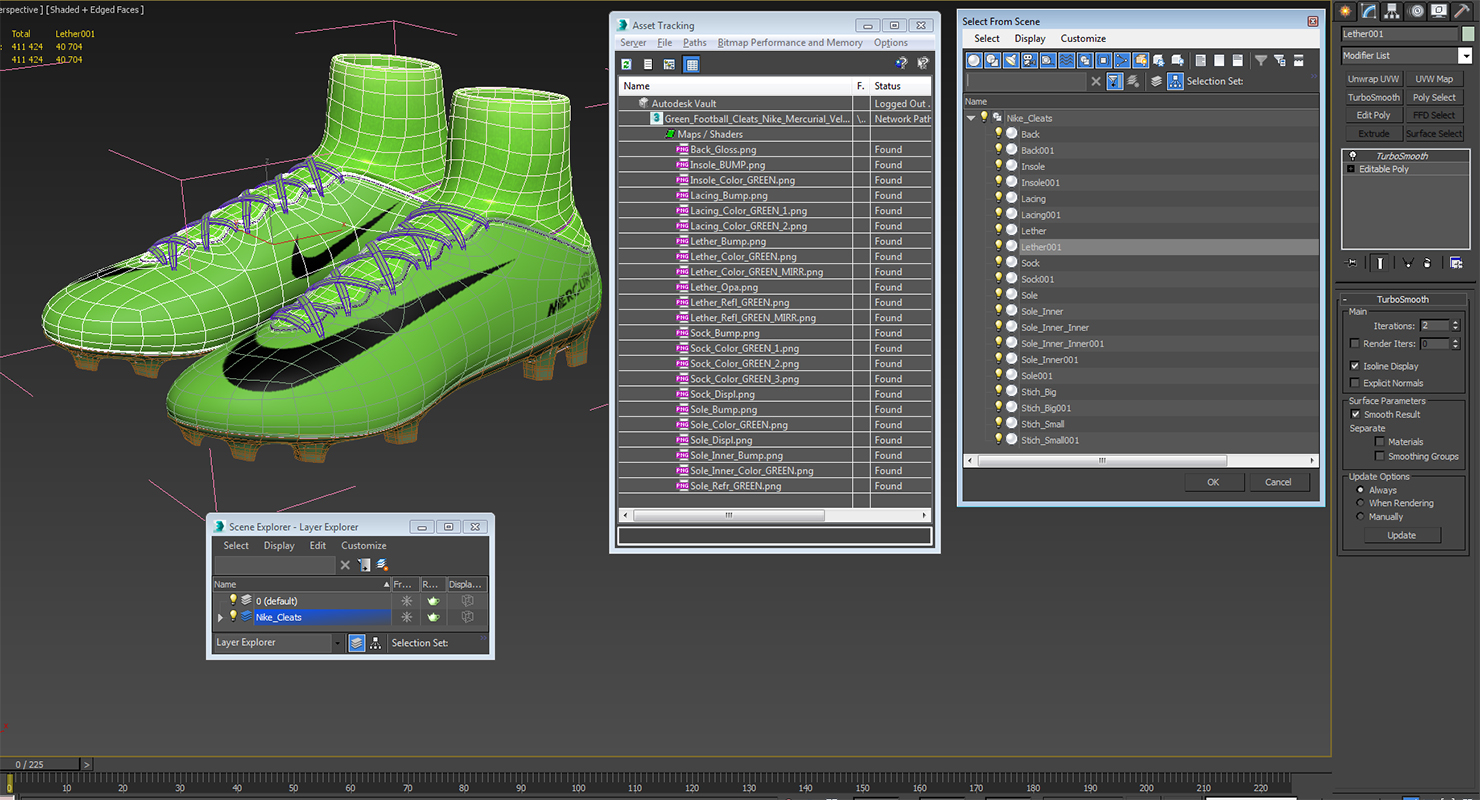This screenshot has width=1480, height=800.
Task: Toggle Display Shapes filter in Select From Scene
Action: pyautogui.click(x=992, y=60)
